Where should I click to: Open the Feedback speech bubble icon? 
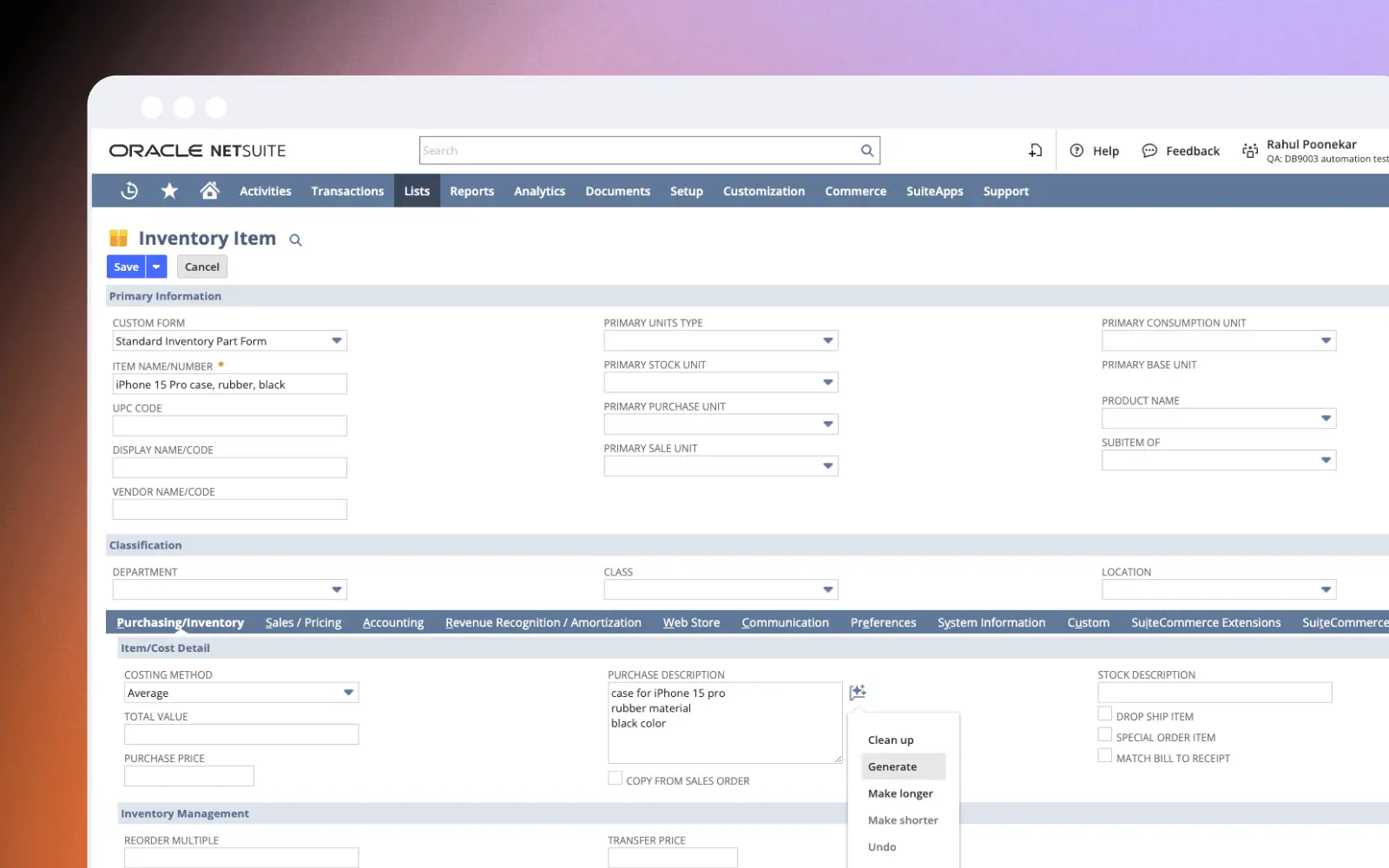coord(1149,150)
